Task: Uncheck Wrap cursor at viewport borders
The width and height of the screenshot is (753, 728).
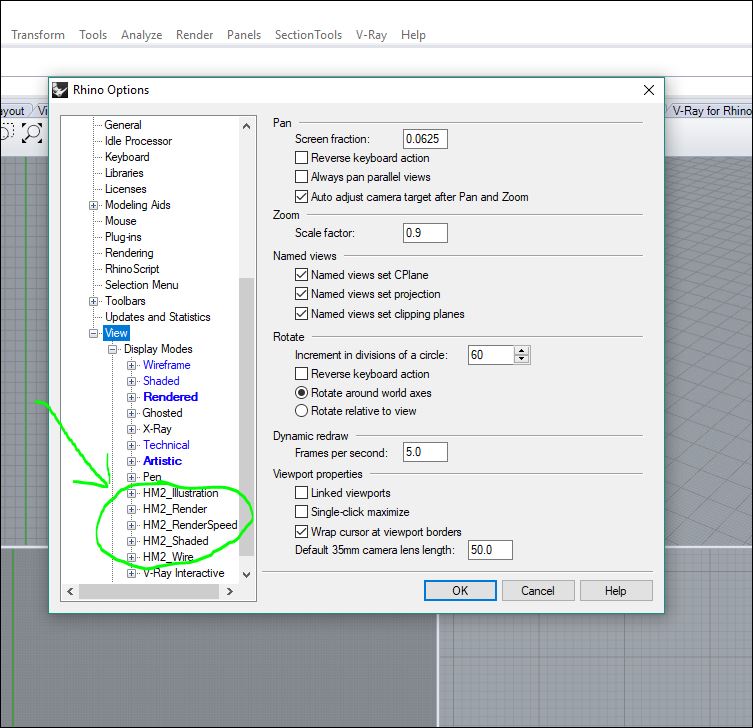Action: coord(301,532)
